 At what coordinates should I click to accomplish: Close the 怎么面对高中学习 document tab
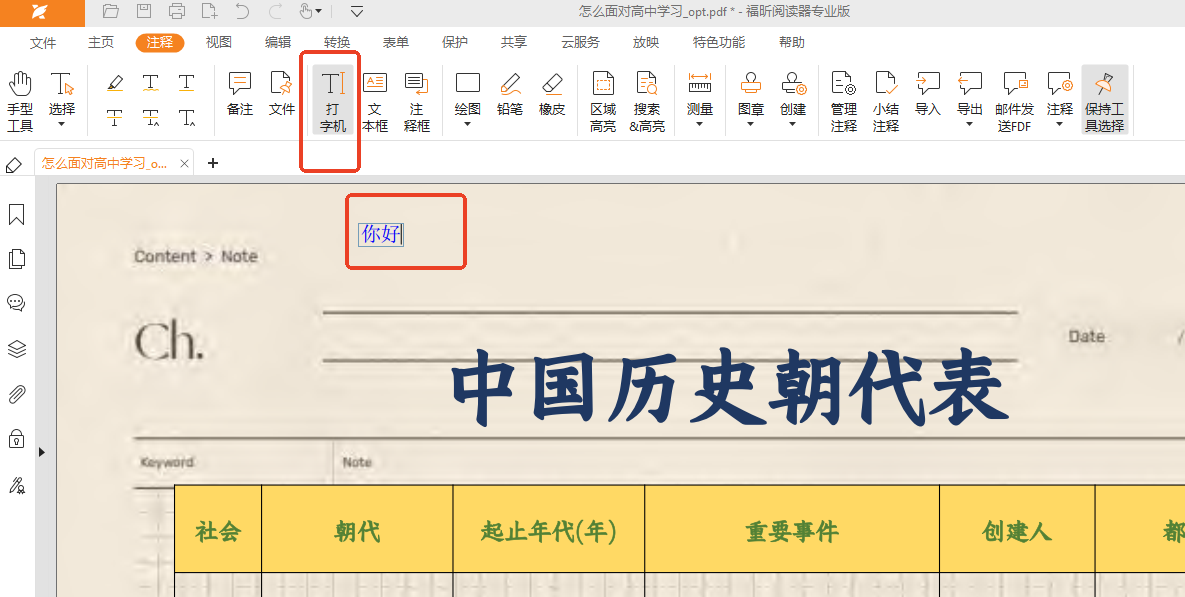(x=184, y=164)
